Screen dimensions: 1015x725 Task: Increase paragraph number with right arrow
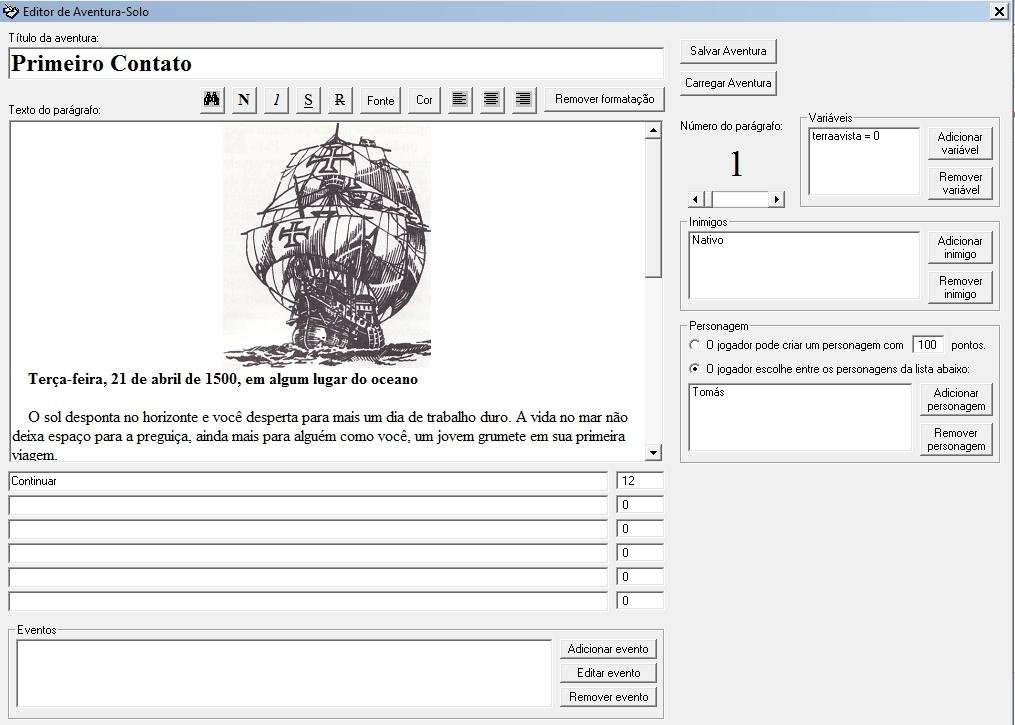pos(777,199)
